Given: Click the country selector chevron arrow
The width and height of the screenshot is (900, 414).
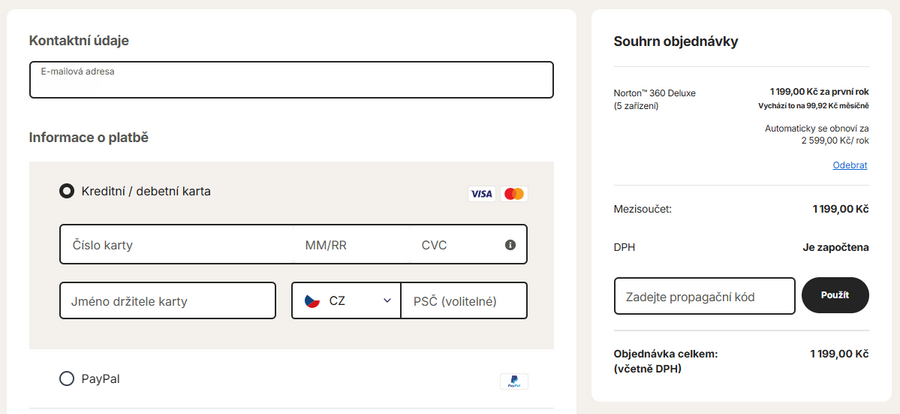Looking at the screenshot, I should click(x=387, y=300).
